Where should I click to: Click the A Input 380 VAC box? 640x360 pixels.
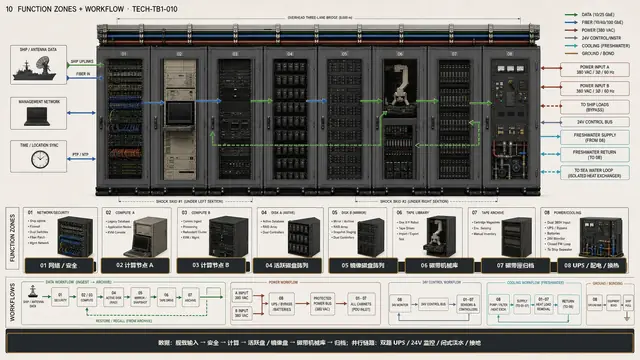coord(242,295)
